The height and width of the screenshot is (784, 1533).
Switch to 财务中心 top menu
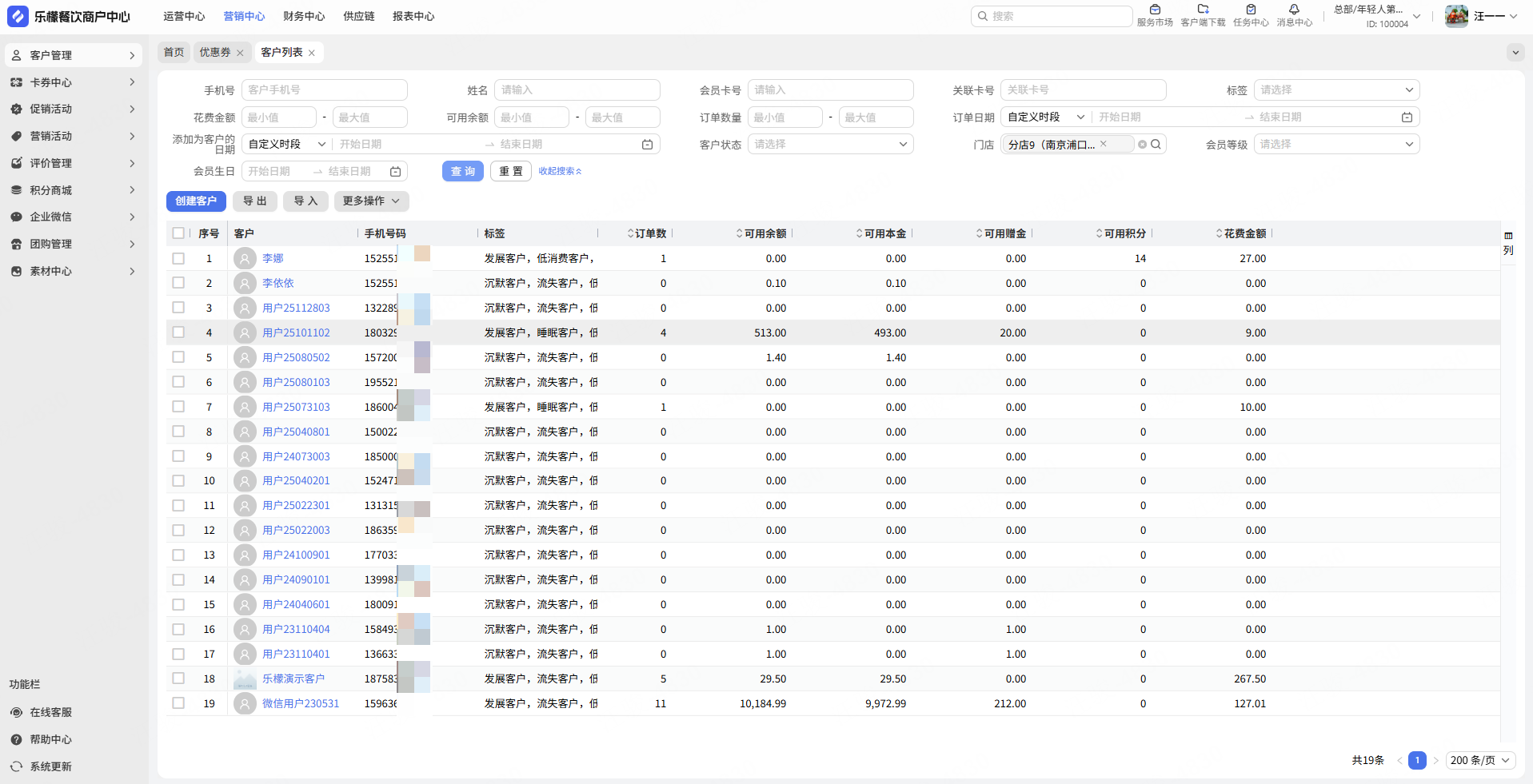point(304,16)
